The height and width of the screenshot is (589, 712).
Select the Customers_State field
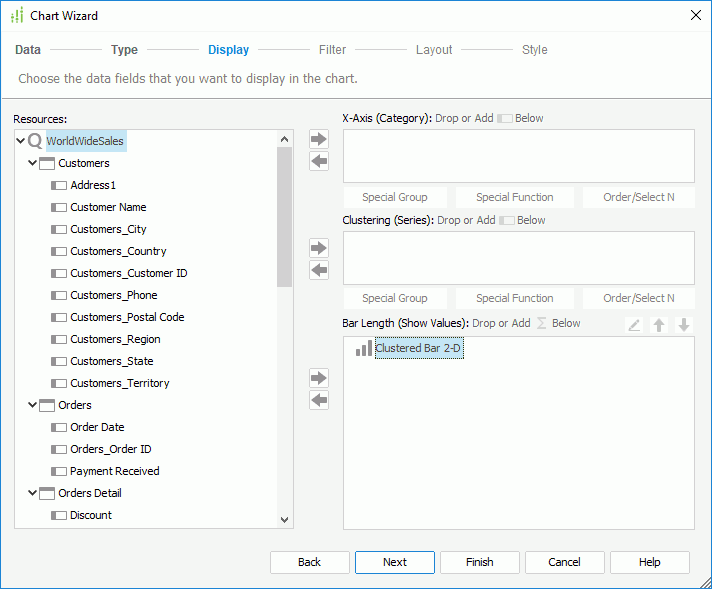112,361
